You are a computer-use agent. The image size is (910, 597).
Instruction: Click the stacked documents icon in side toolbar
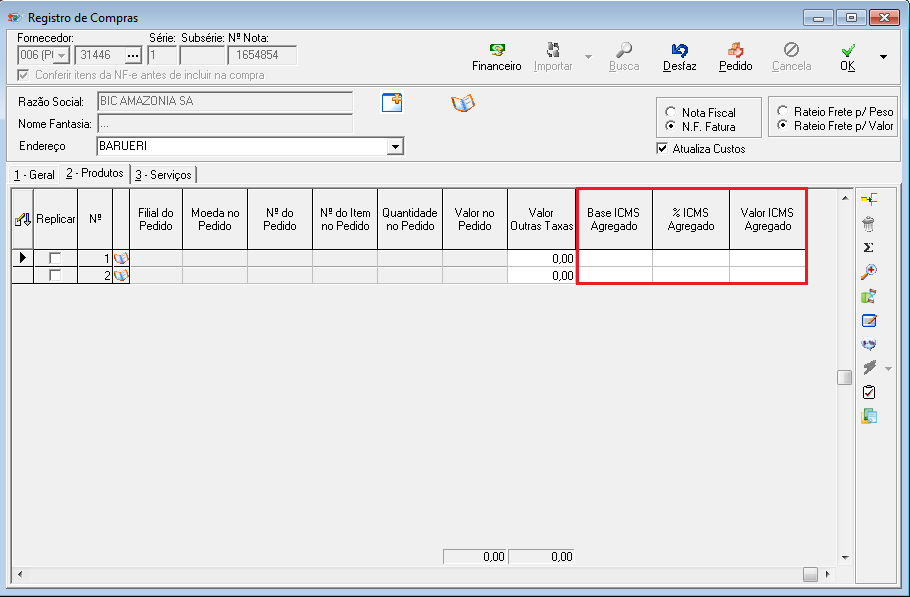point(869,416)
